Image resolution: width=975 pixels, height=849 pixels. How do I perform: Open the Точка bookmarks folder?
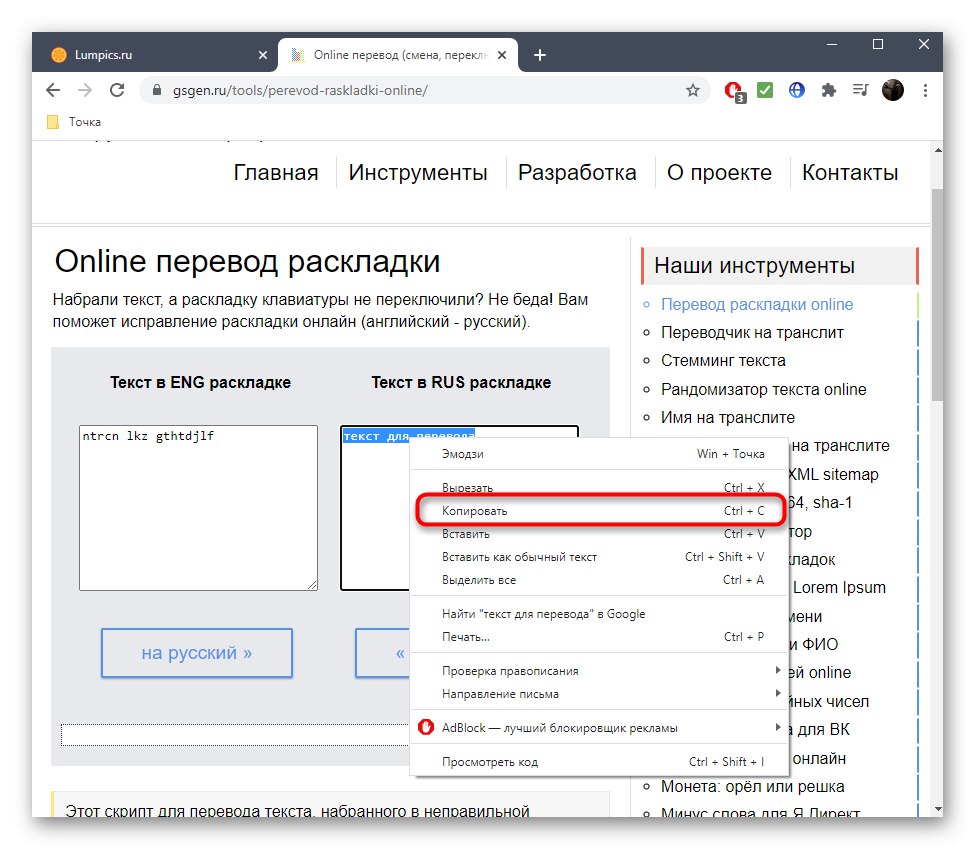74,122
